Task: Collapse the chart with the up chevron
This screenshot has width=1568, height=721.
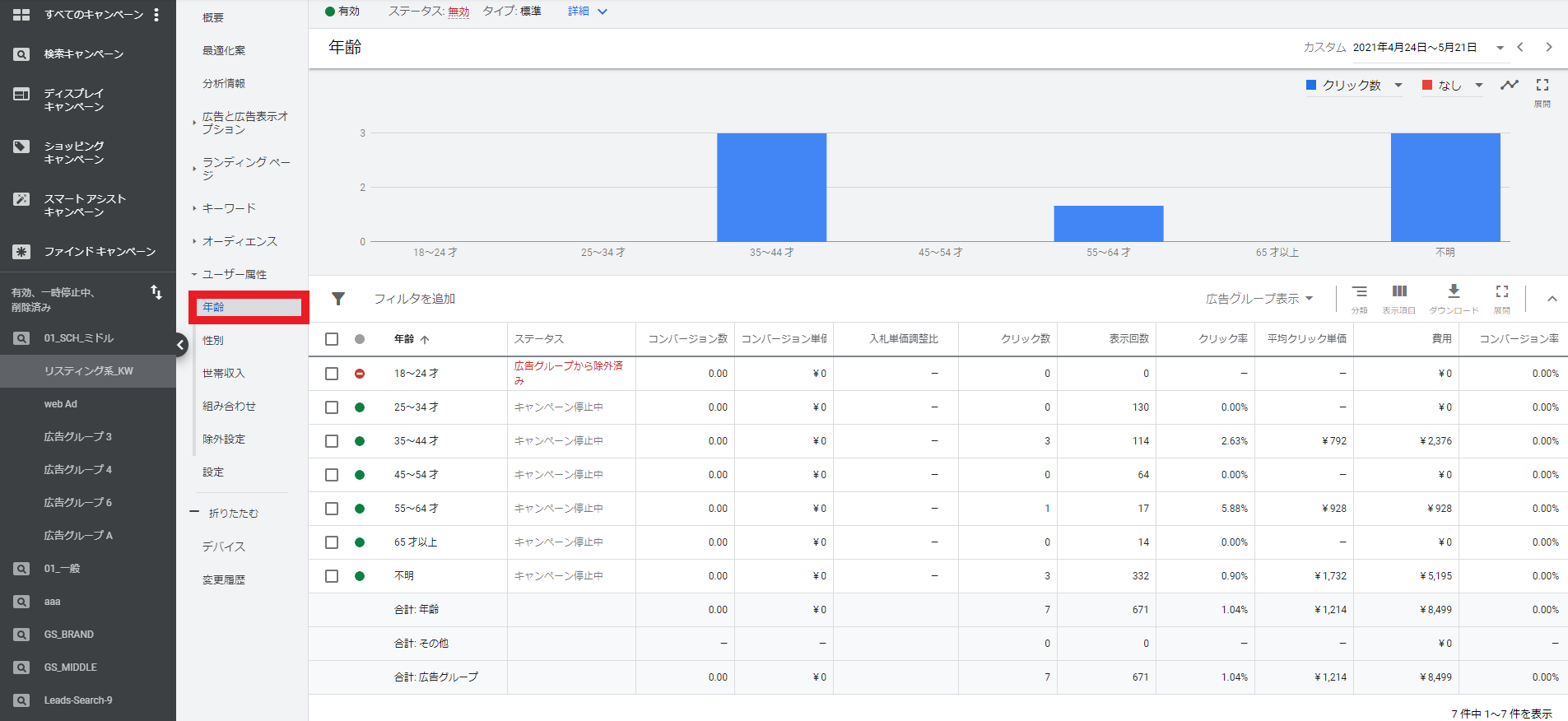Action: [1552, 299]
